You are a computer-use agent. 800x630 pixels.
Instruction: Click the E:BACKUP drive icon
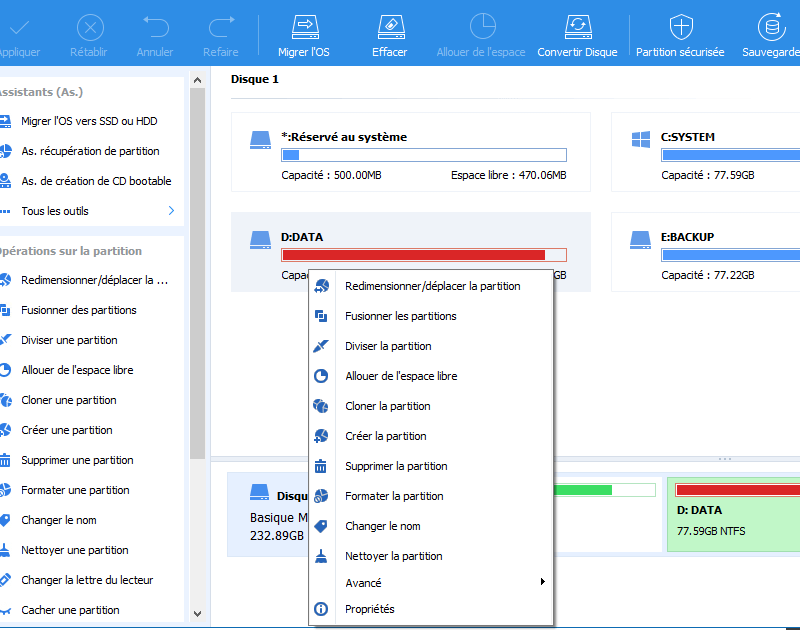click(x=640, y=240)
